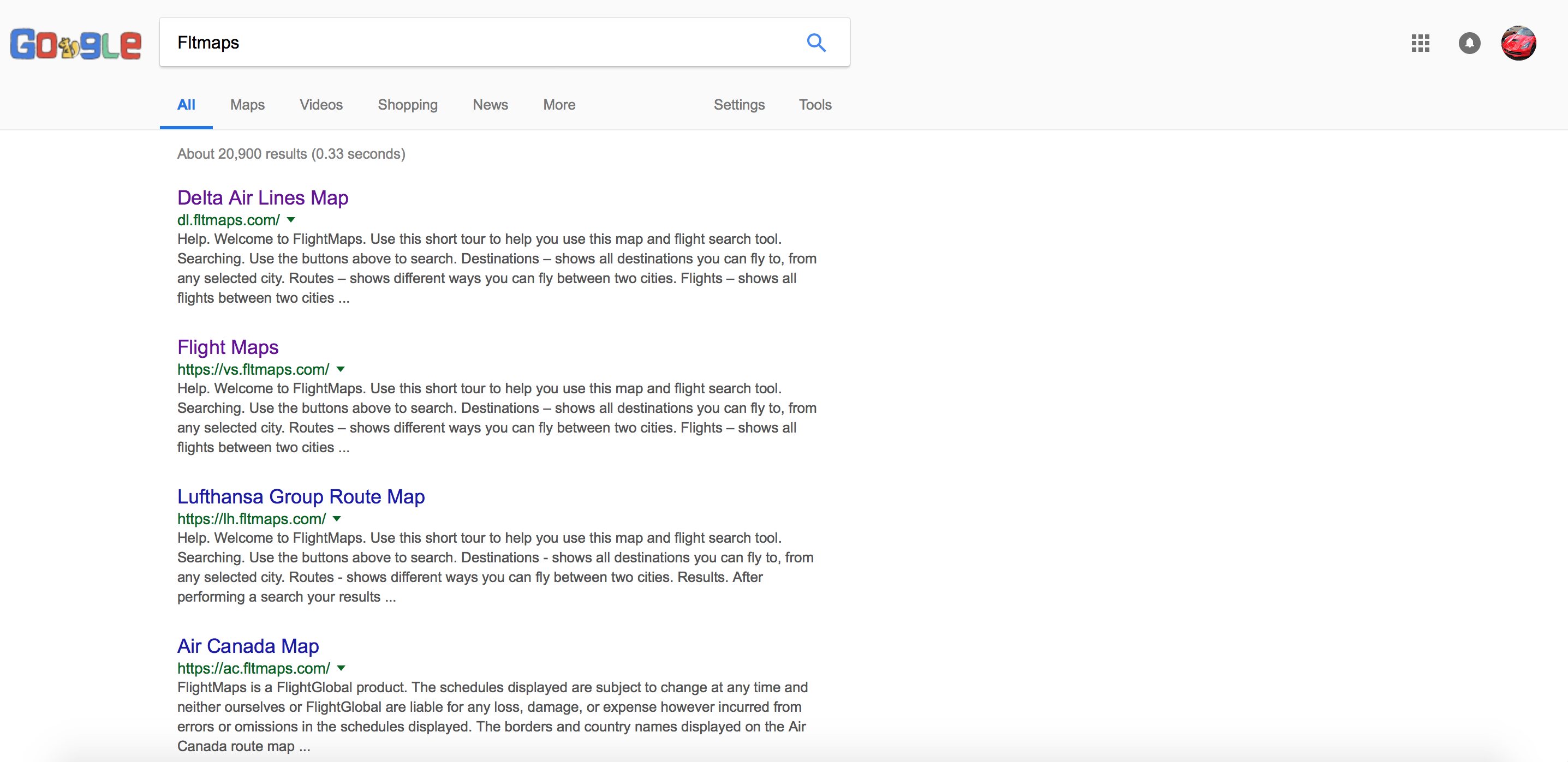Open the Lufthansa Group Route Map result

pos(301,496)
